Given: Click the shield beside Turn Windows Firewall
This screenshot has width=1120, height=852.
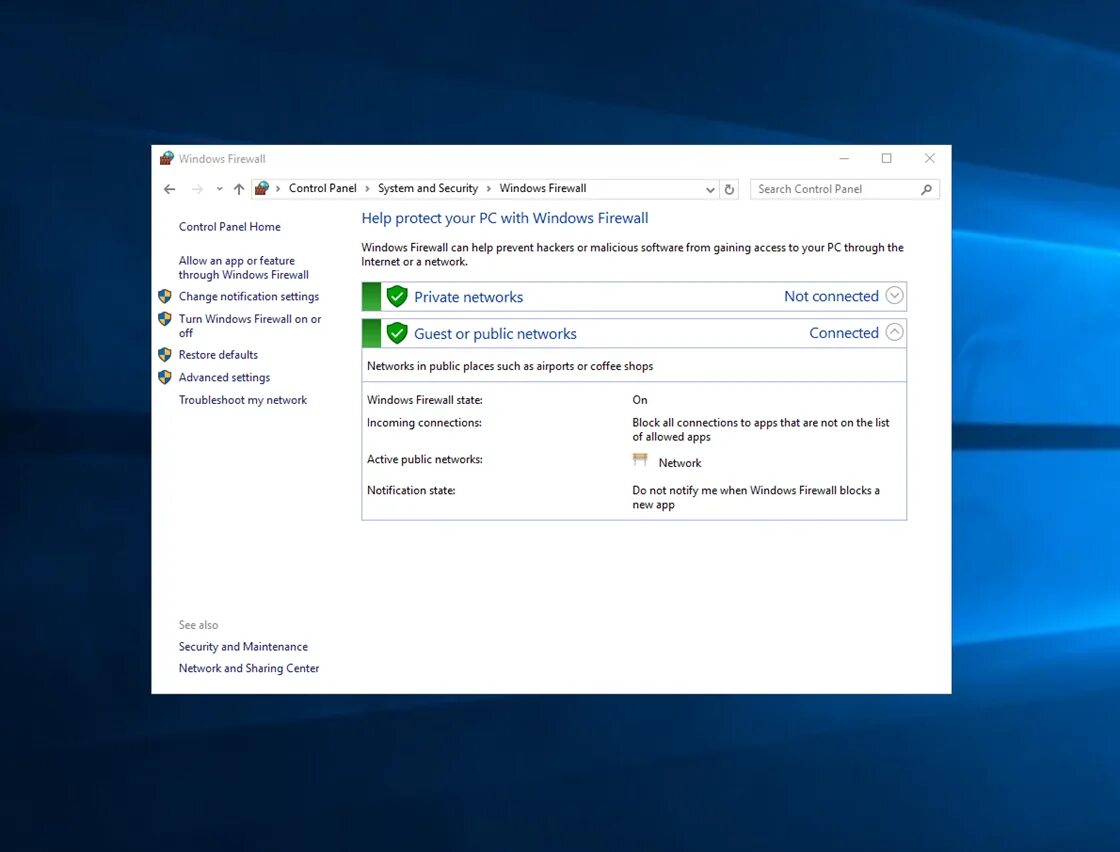Looking at the screenshot, I should [x=165, y=319].
